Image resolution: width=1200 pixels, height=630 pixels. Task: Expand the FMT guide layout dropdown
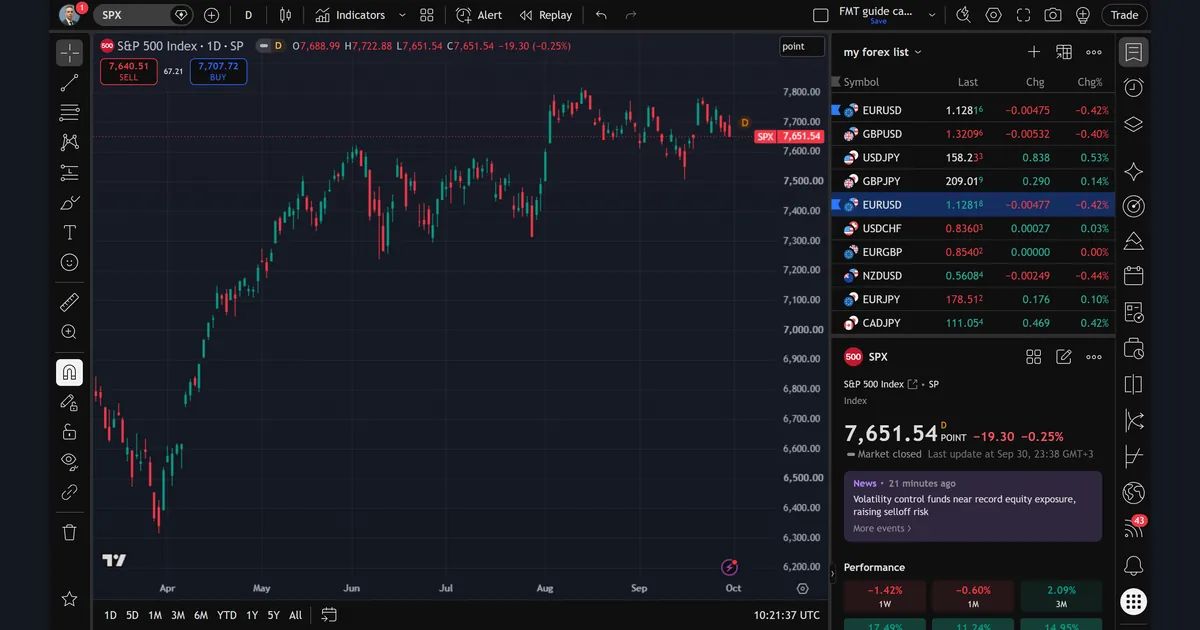point(932,15)
